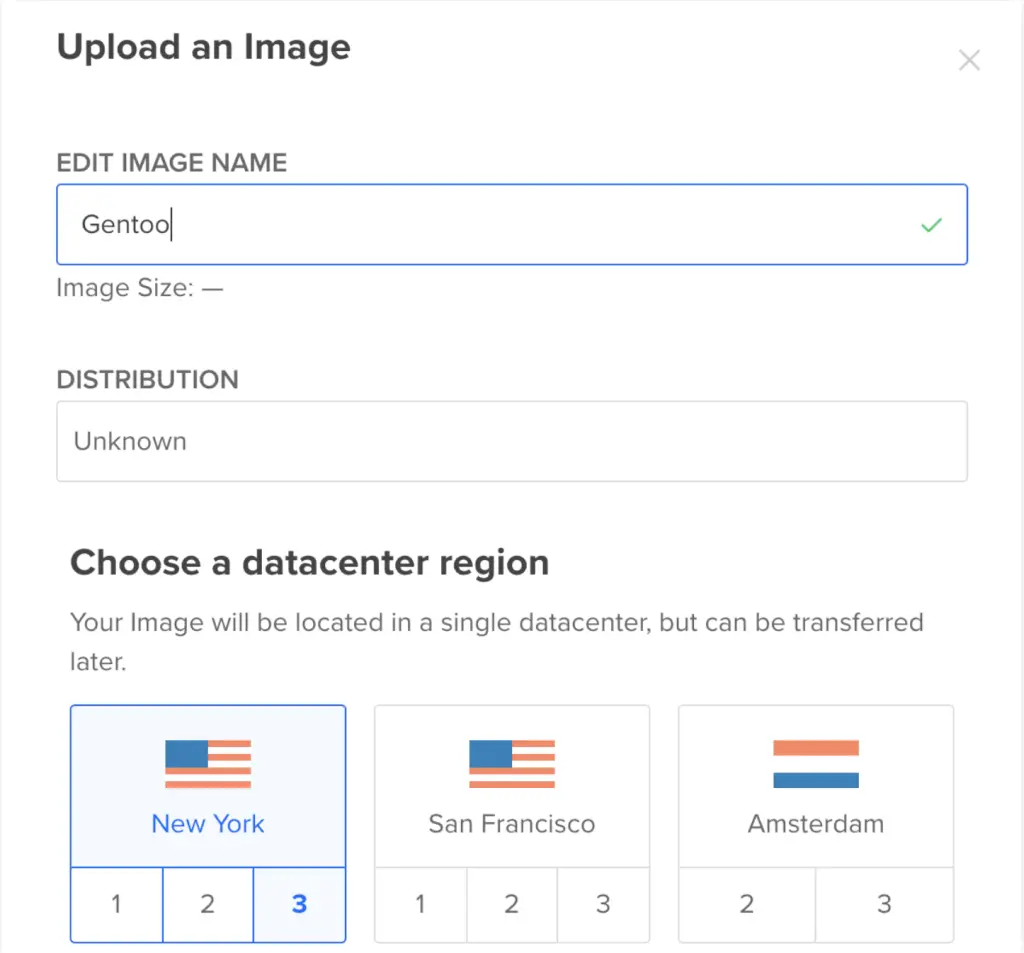Screen dimensions: 1024x953
Task: Click the San Francisco US flag icon
Action: (512, 762)
